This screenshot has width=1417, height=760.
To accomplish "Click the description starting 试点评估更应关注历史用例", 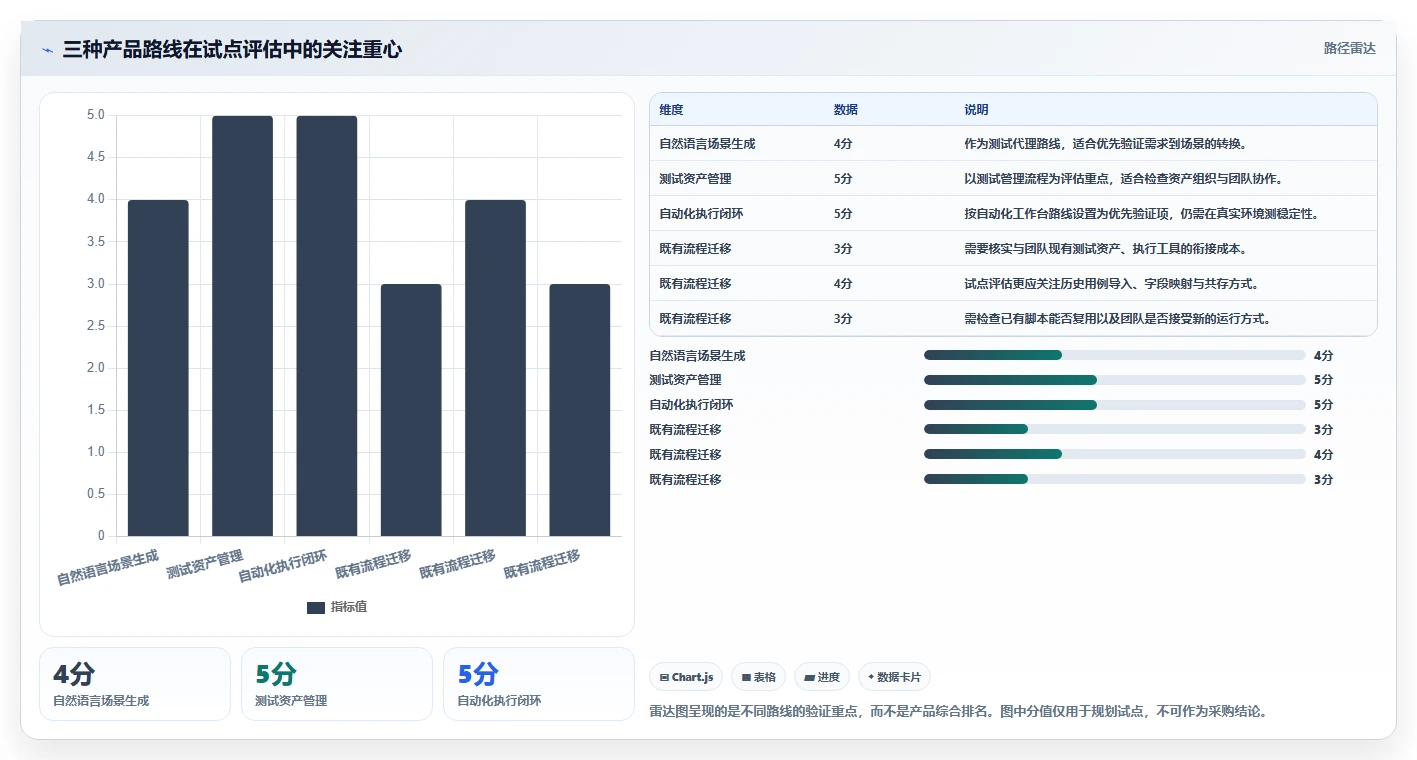I will point(1111,284).
